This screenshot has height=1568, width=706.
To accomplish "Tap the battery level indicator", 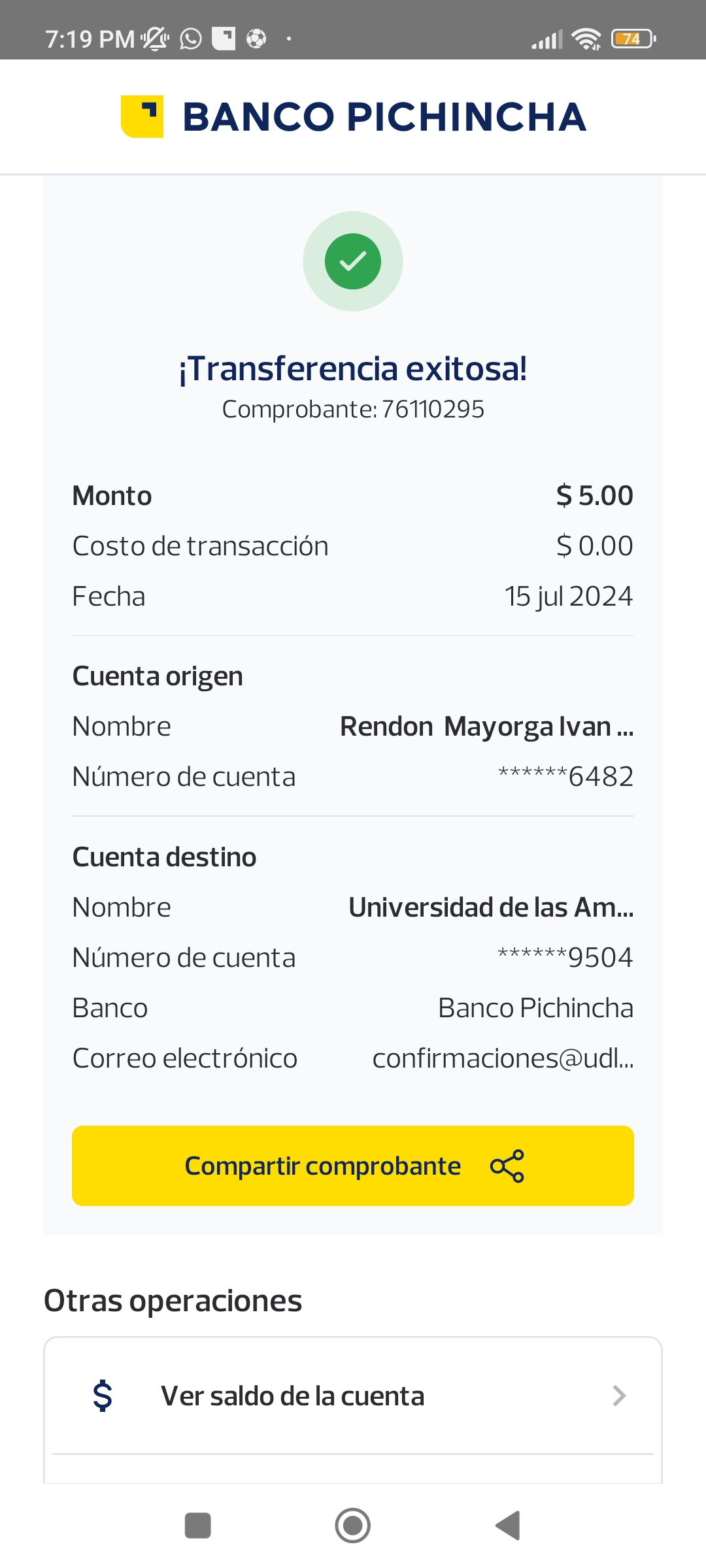I will 633,39.
